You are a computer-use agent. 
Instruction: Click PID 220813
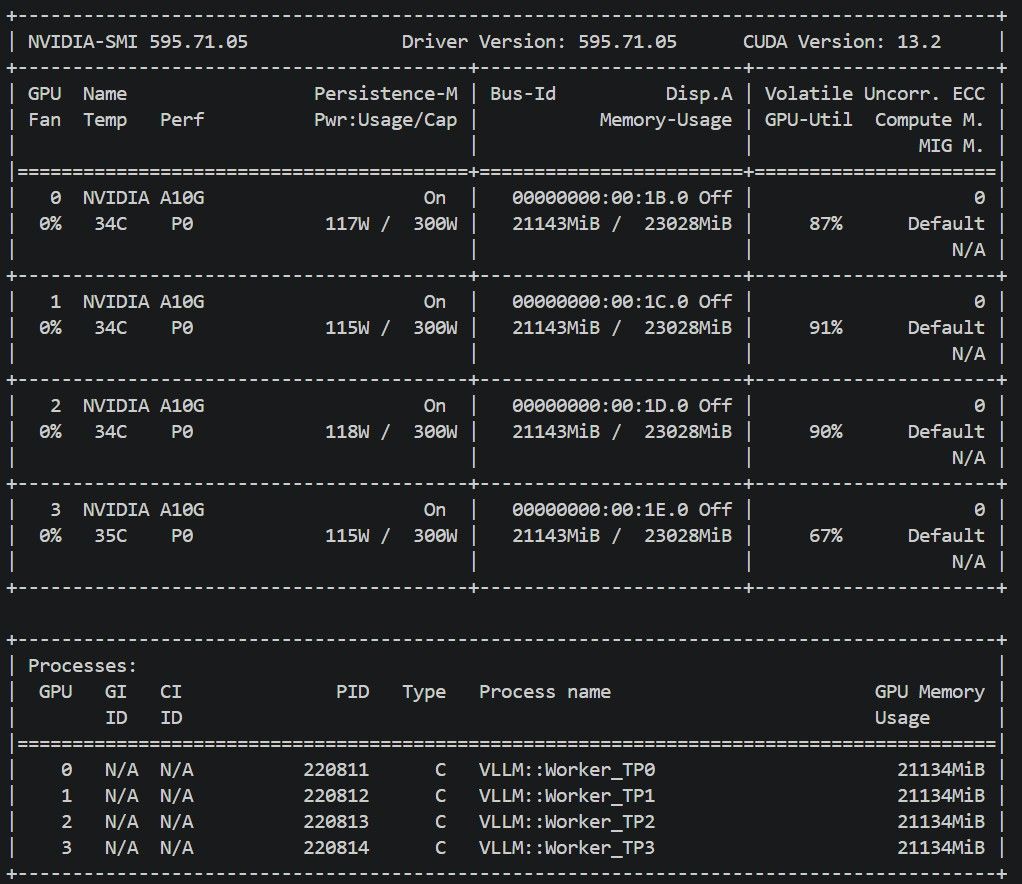336,822
